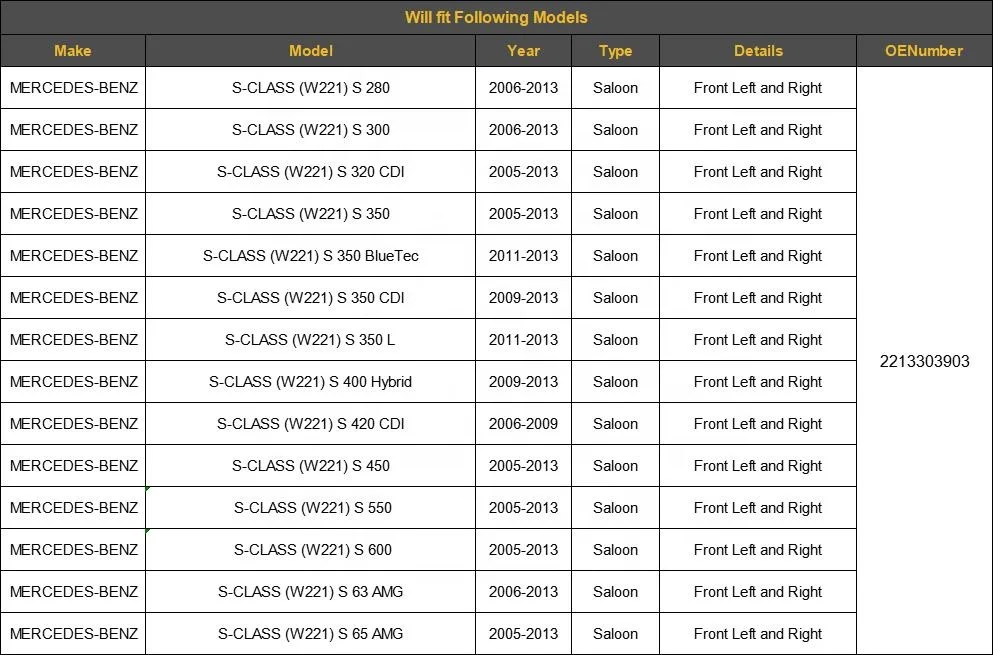Viewport: 993px width, 655px height.
Task: Click the S 600 model cell
Action: [x=310, y=550]
